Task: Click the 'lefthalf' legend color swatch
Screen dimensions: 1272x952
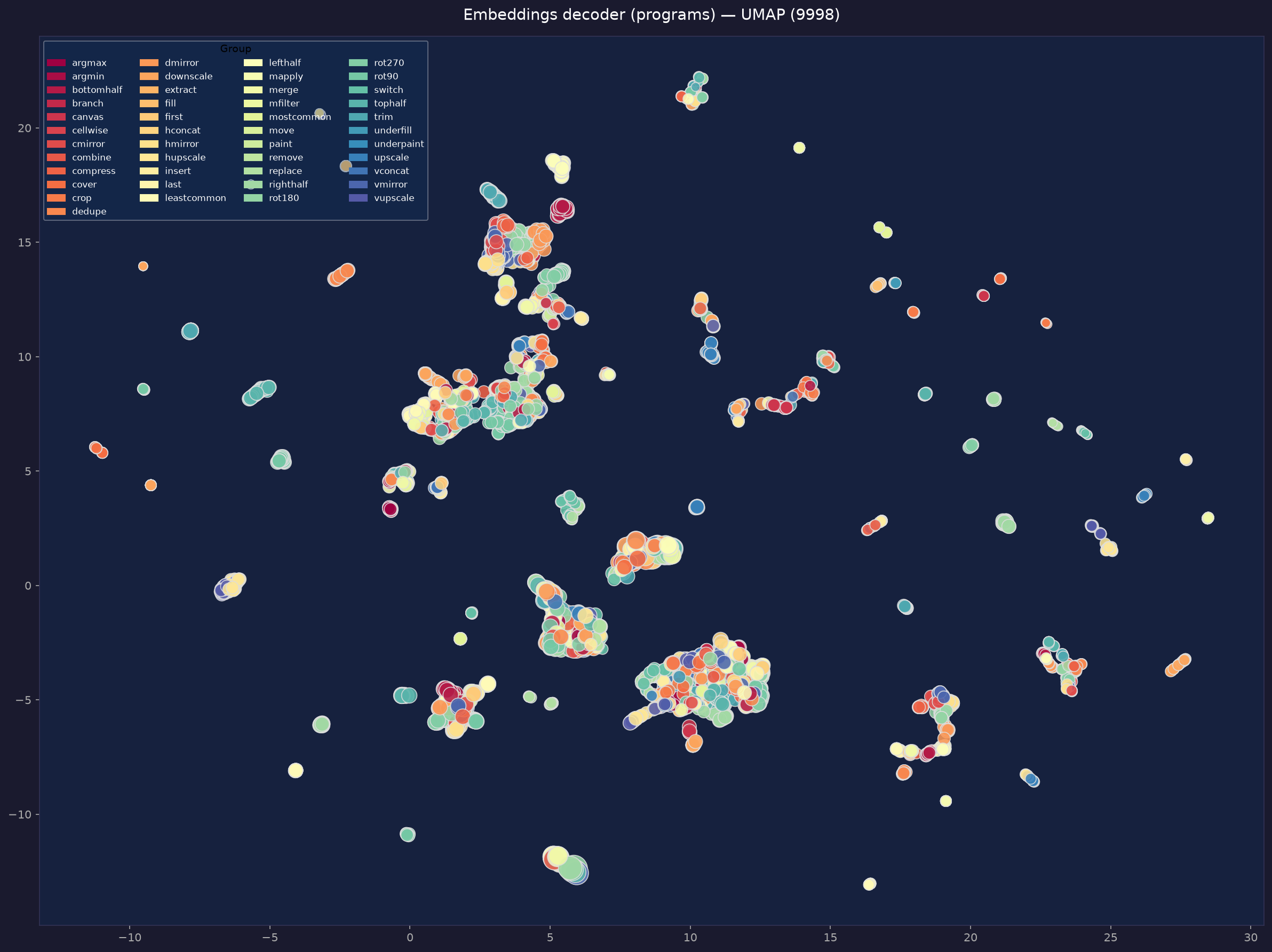Action: point(253,62)
